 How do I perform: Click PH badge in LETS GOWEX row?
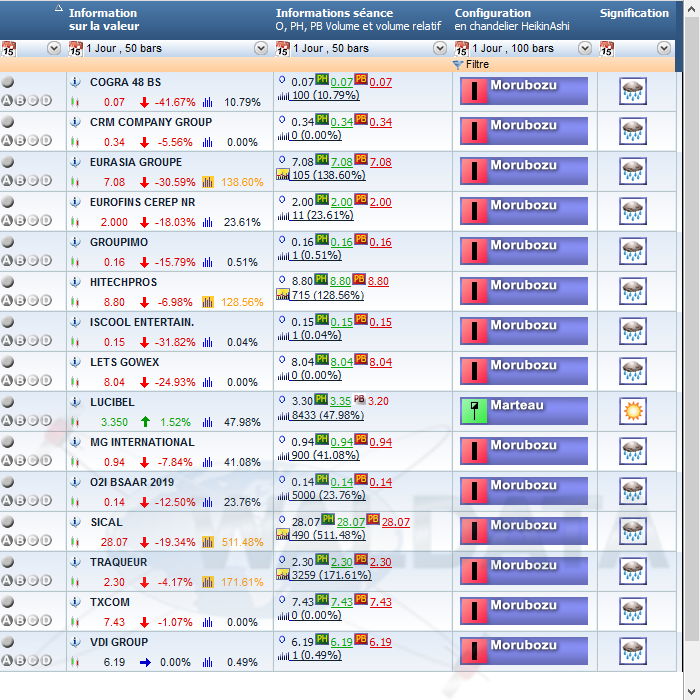[x=322, y=359]
